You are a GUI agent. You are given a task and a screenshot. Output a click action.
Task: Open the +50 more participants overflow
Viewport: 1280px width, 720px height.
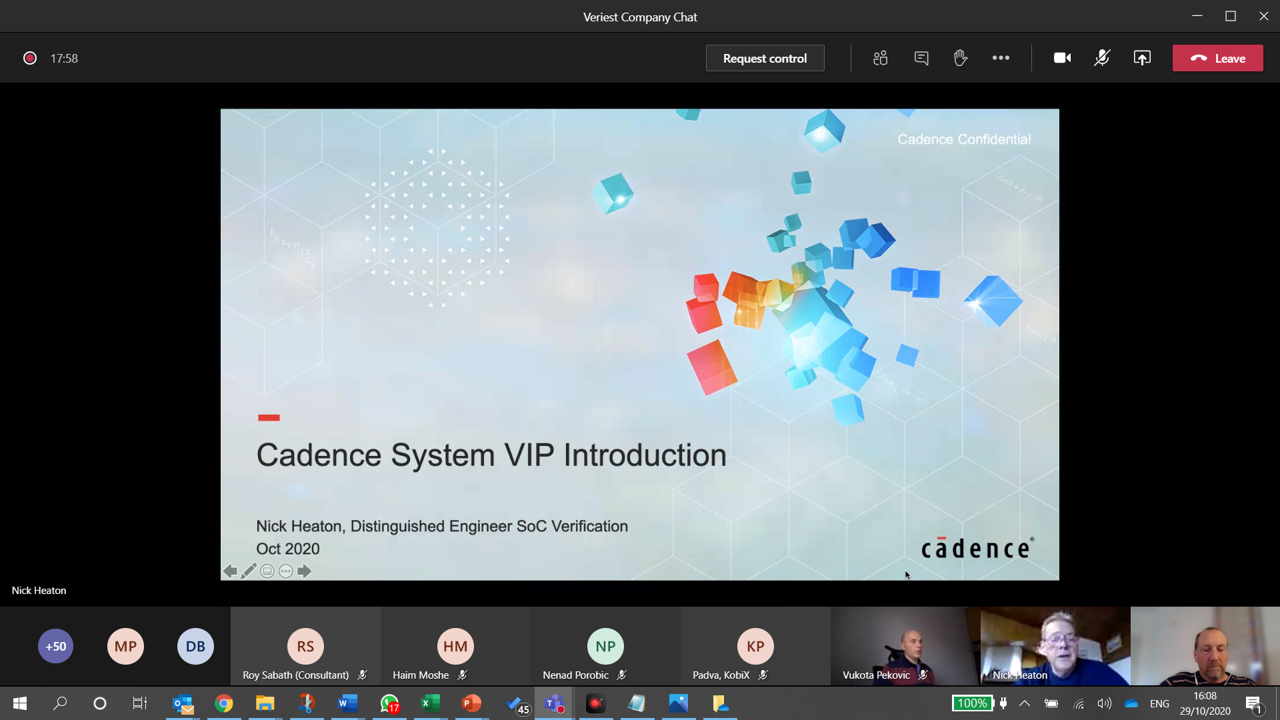56,646
